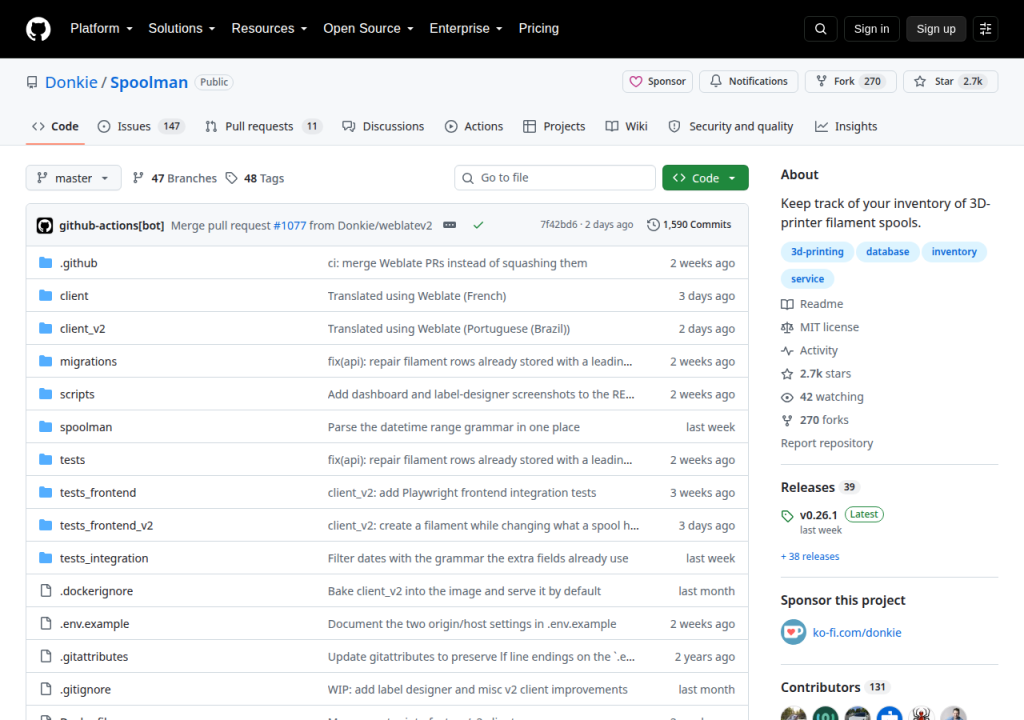
Task: Click the 47 Branches branch icon
Action: click(x=138, y=178)
